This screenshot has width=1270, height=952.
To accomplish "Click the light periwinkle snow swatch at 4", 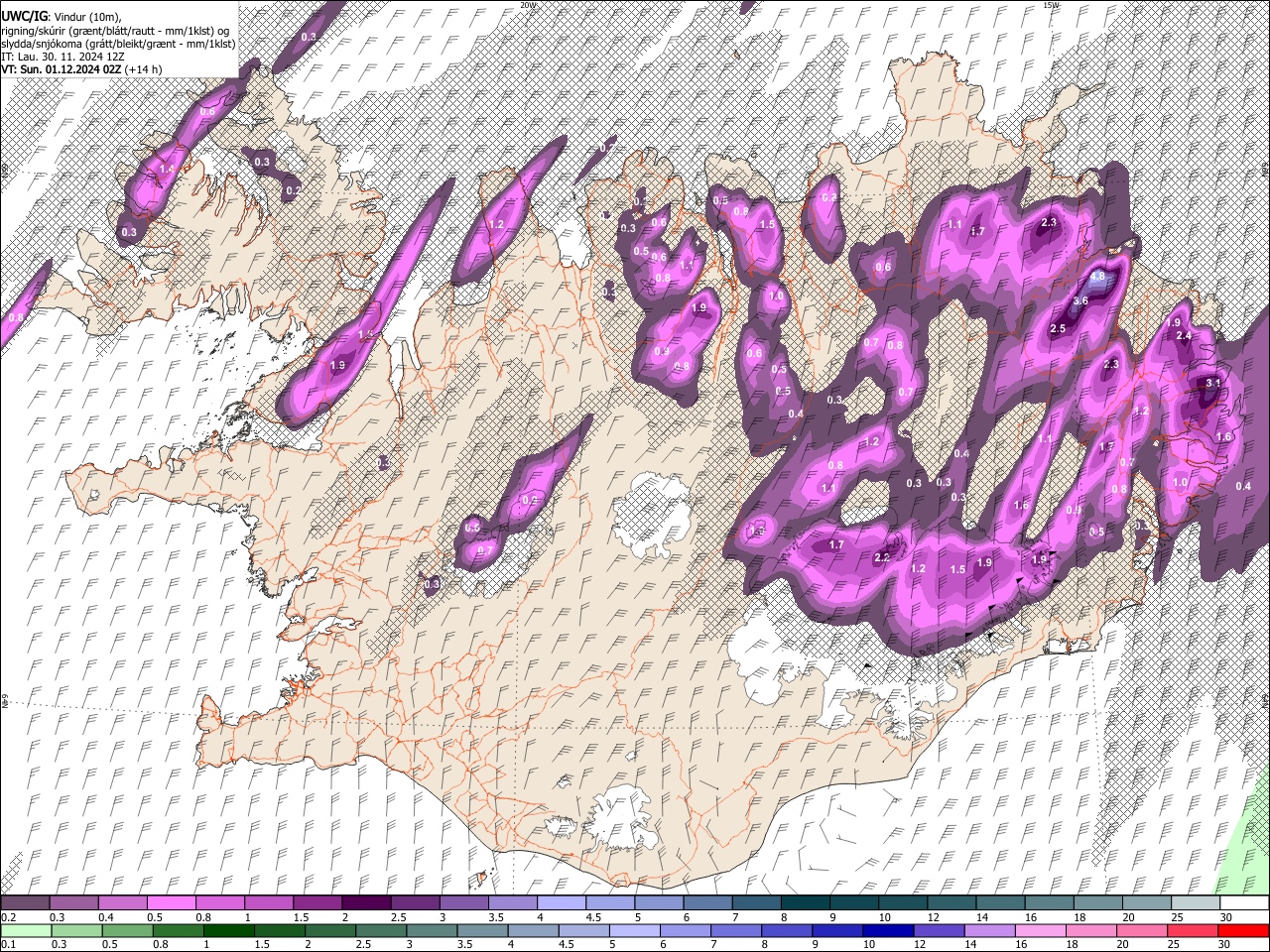I will 560,903.
